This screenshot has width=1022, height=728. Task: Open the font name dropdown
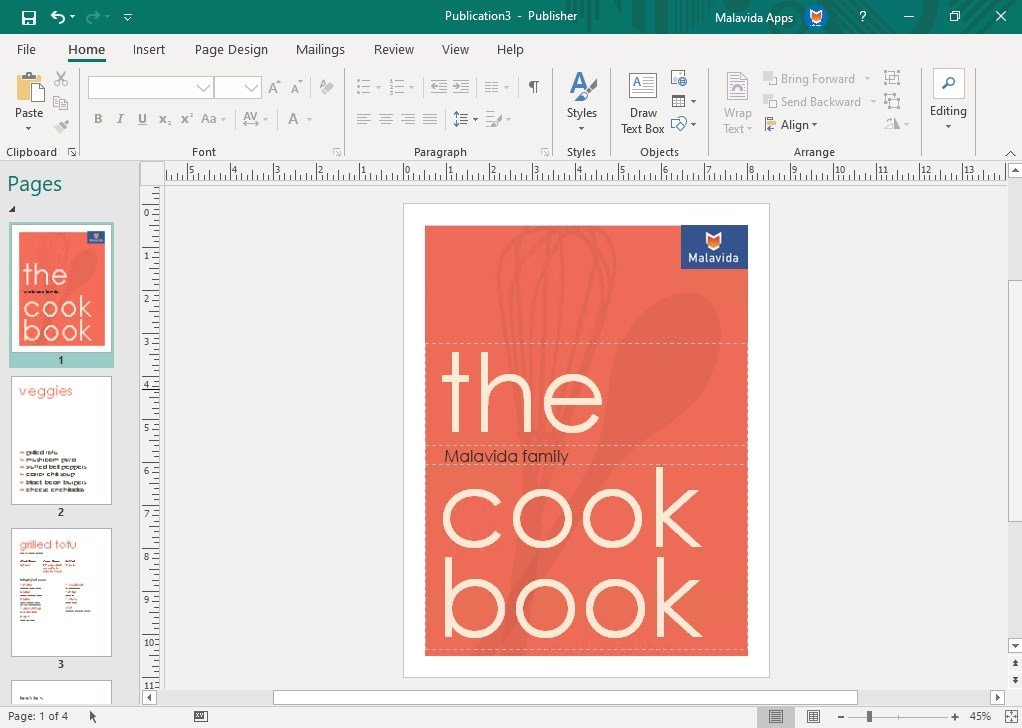tap(204, 87)
